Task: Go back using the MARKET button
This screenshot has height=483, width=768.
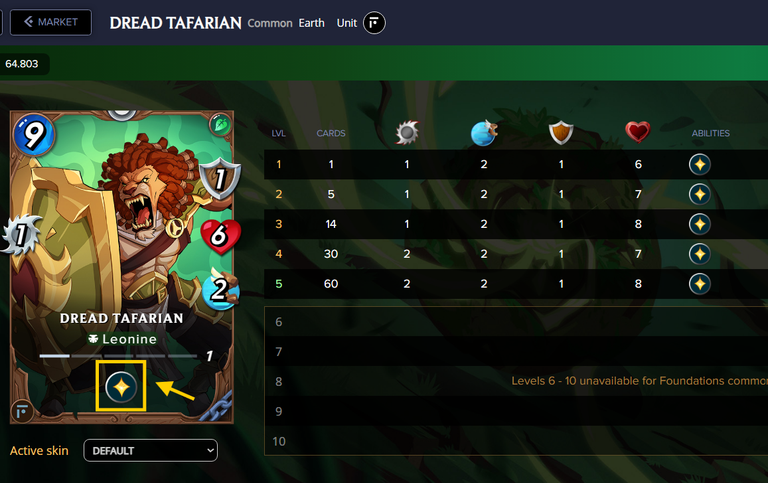Action: pos(51,22)
